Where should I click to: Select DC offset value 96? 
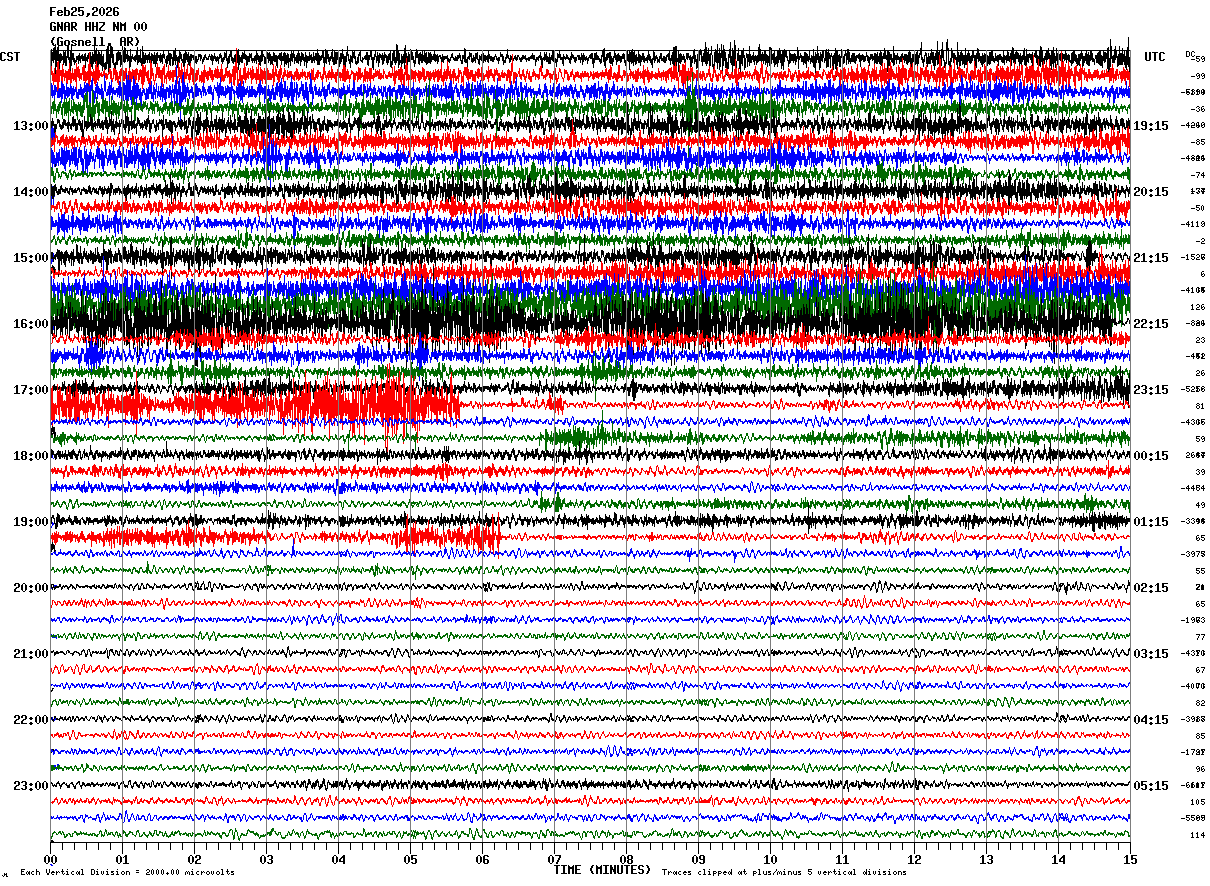coord(1200,769)
